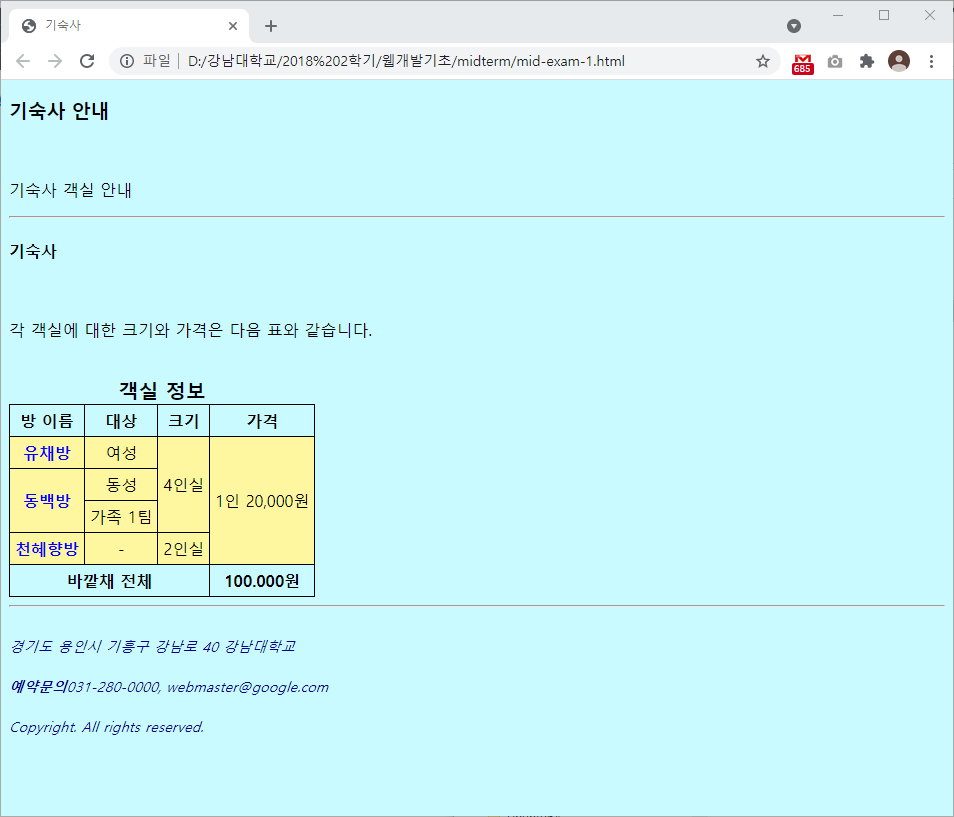Screen dimensions: 954x817
Task: Click the 1인 20,000원 price cell
Action: click(261, 500)
